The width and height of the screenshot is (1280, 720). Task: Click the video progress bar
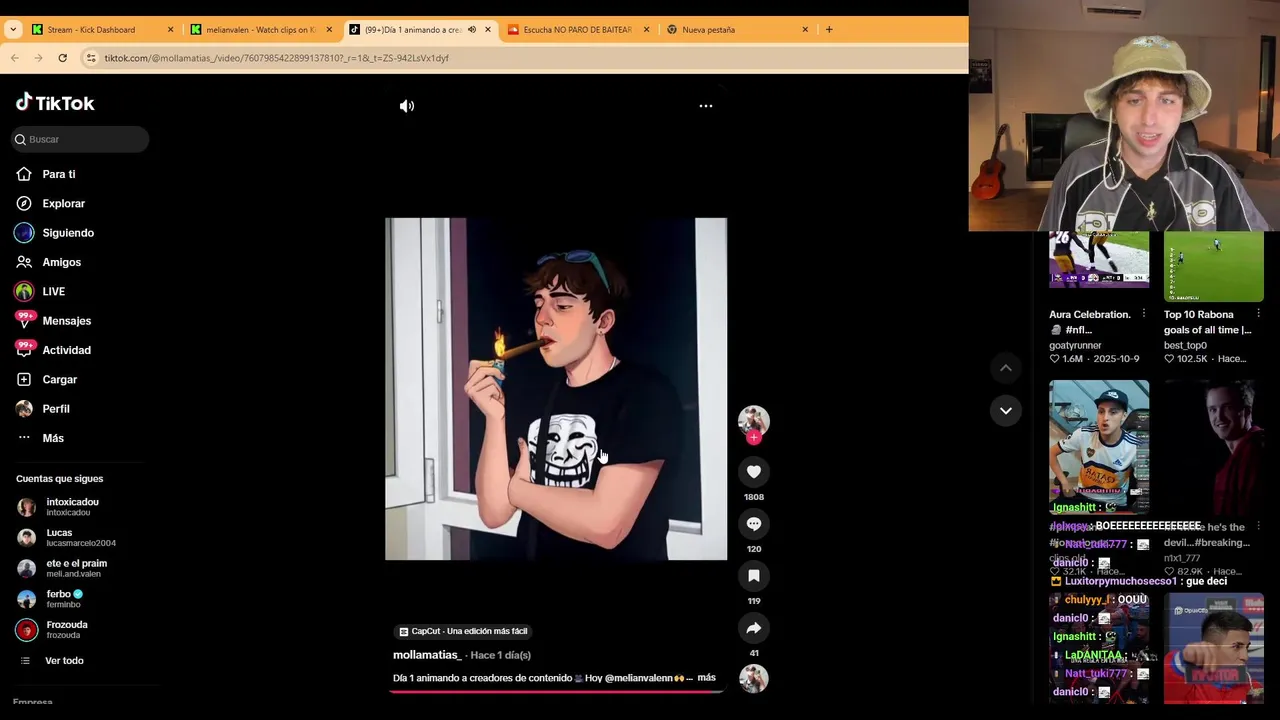point(556,690)
